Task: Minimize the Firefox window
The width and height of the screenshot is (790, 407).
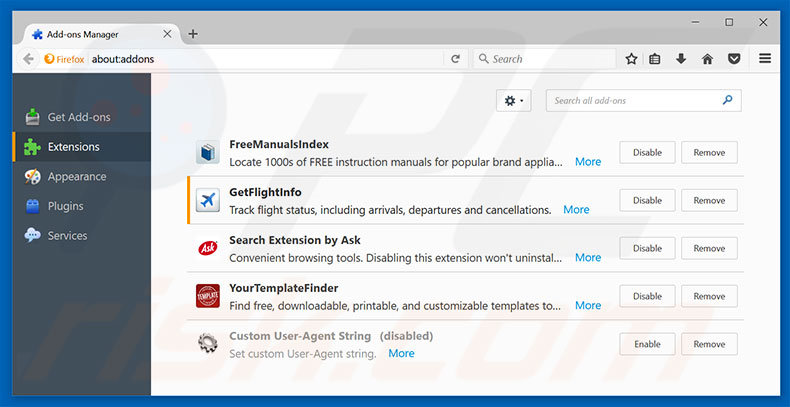Action: pyautogui.click(x=696, y=23)
